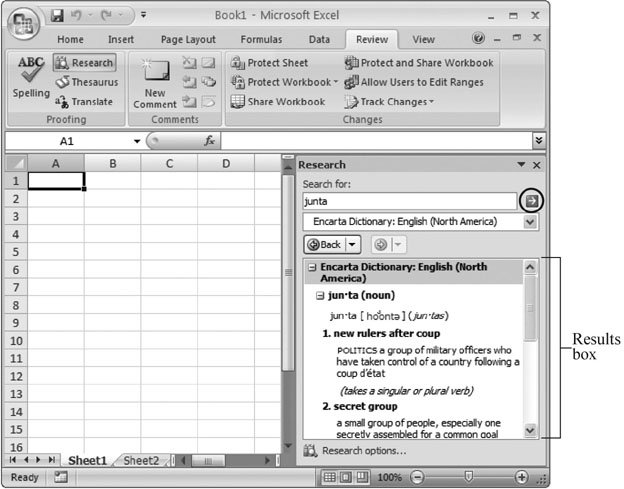Click the formula bar input area
Screen dimensions: 624x489
(376, 141)
